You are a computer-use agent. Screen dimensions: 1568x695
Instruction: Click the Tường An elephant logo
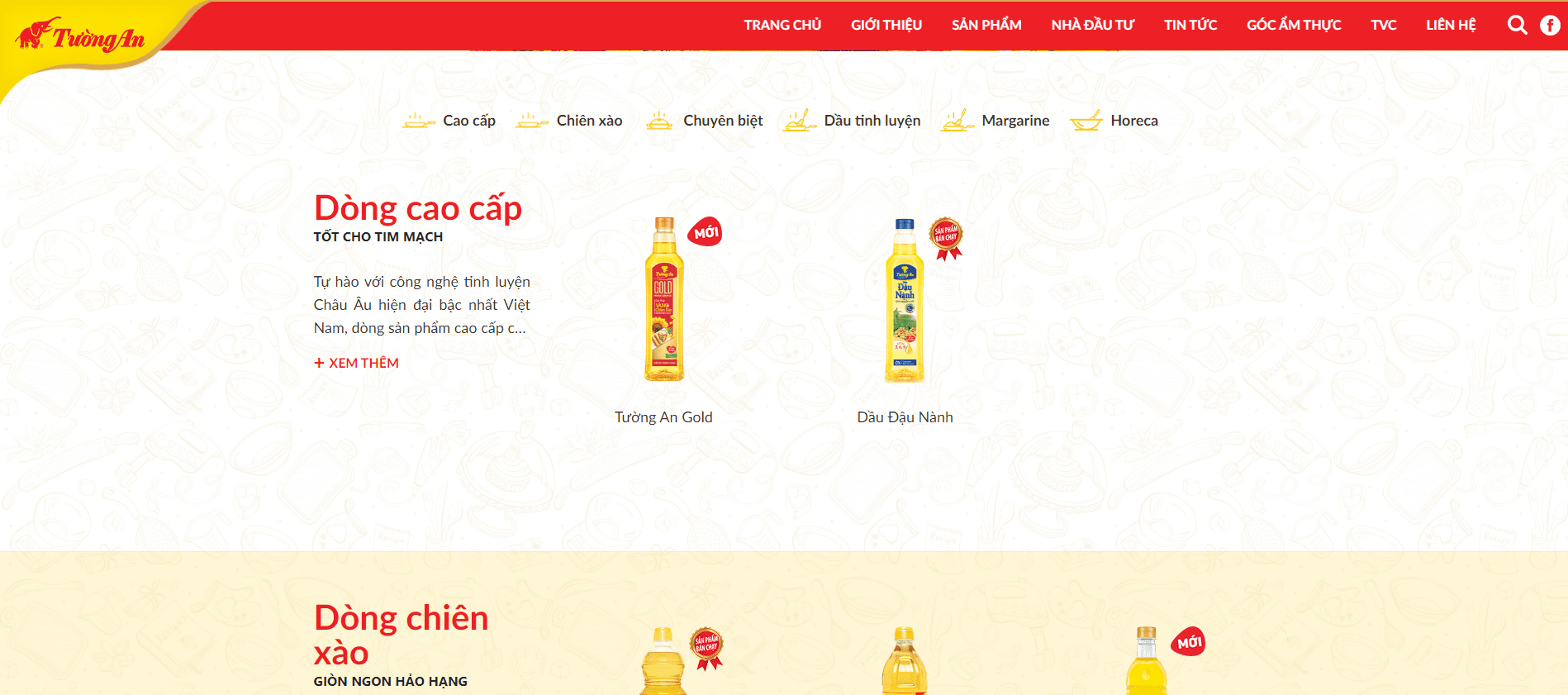point(80,36)
